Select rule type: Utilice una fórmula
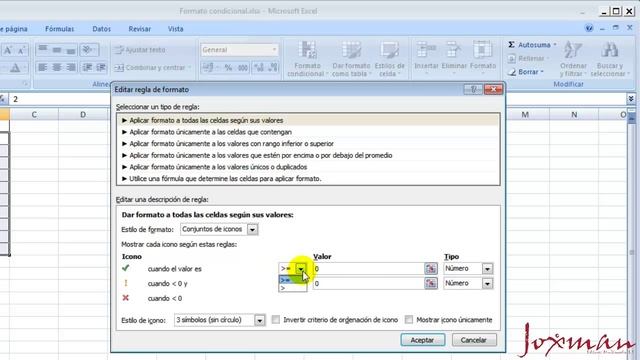This screenshot has width=640, height=360. tap(308, 178)
